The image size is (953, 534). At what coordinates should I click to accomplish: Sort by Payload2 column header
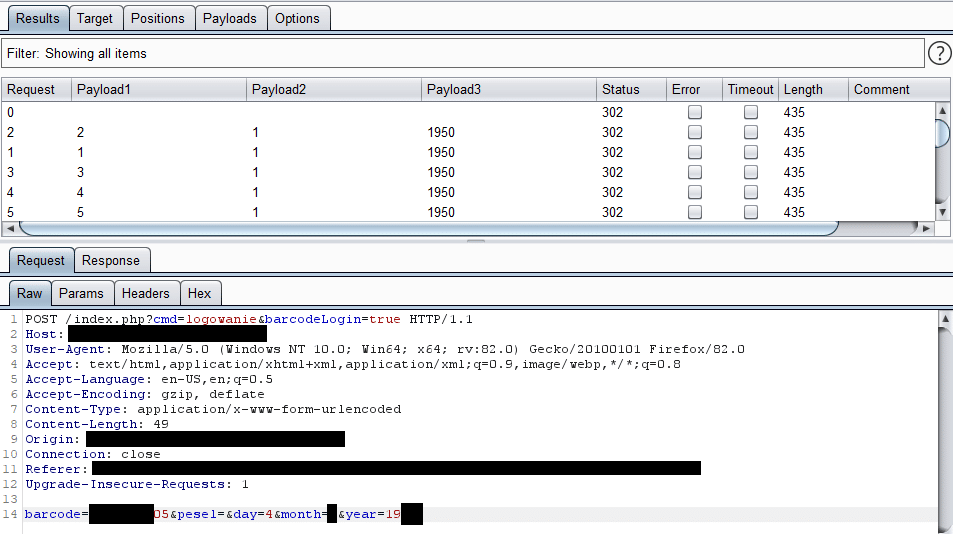pos(334,89)
